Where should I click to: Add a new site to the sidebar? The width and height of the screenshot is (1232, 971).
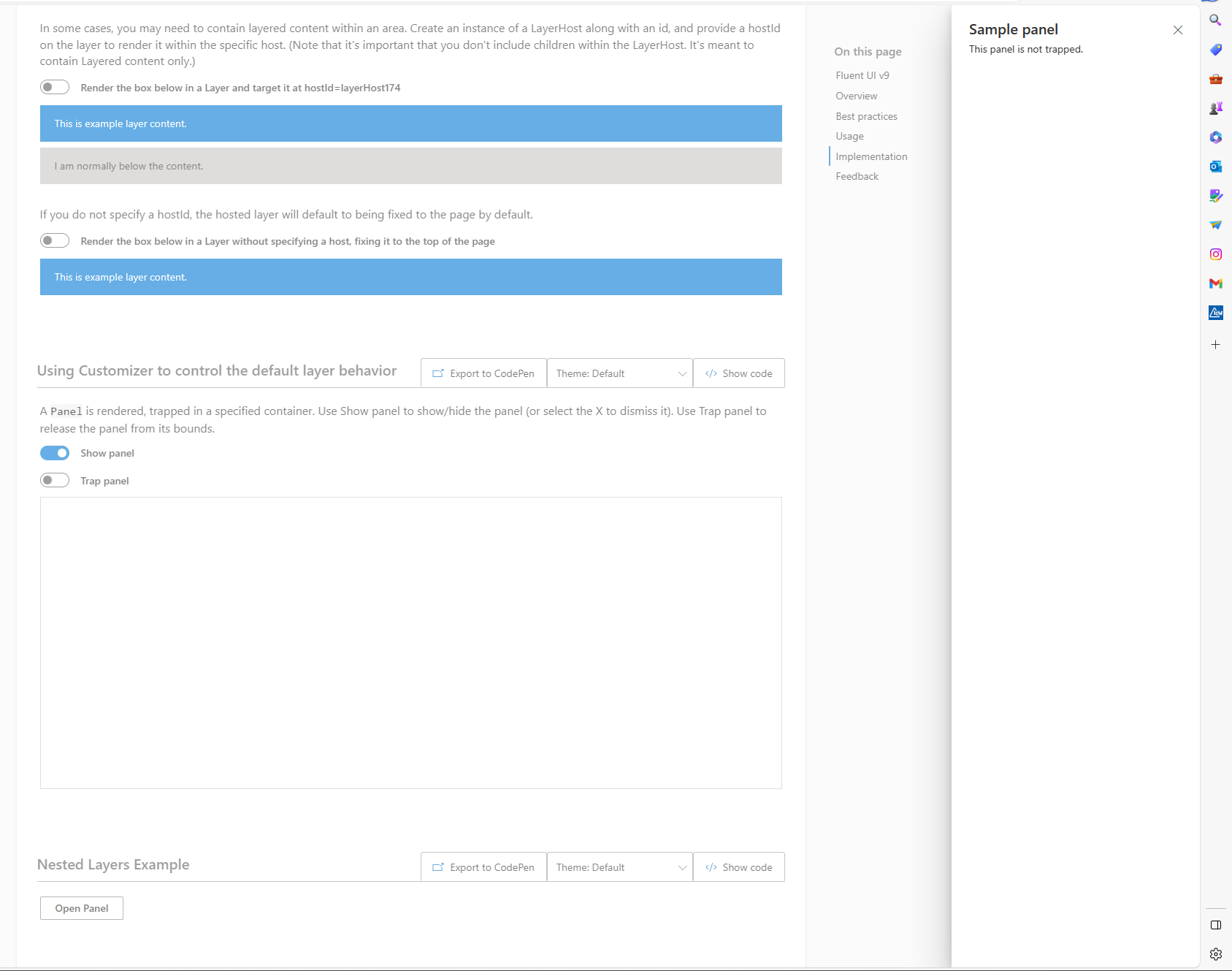pos(1216,344)
